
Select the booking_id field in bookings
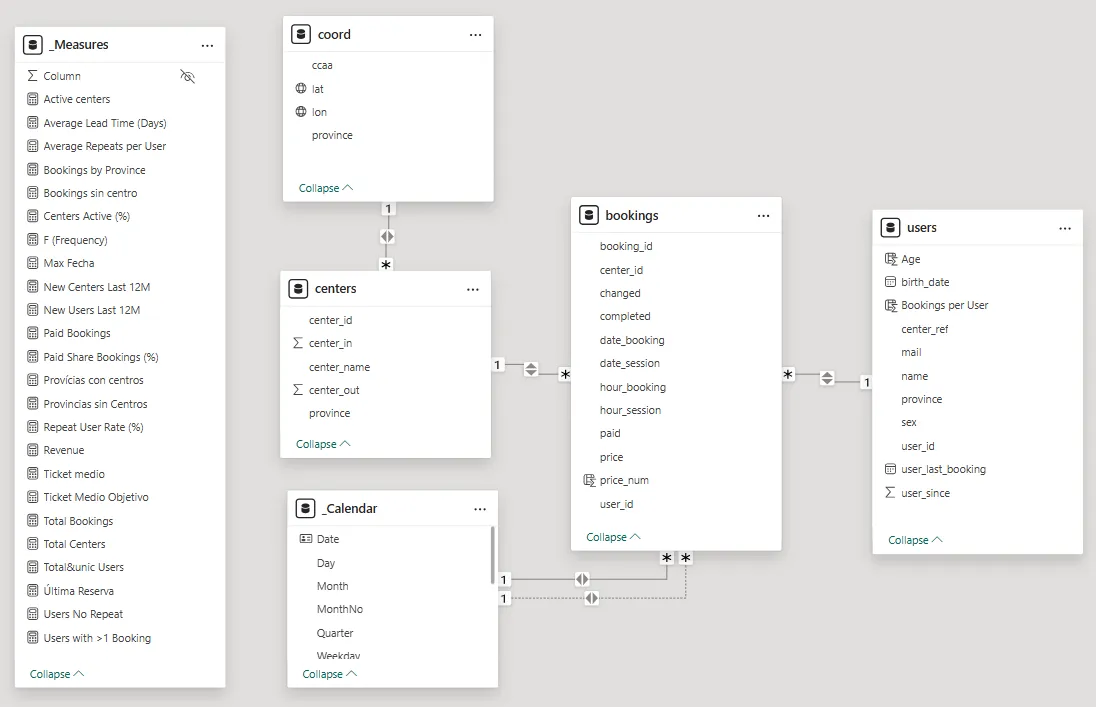click(626, 246)
